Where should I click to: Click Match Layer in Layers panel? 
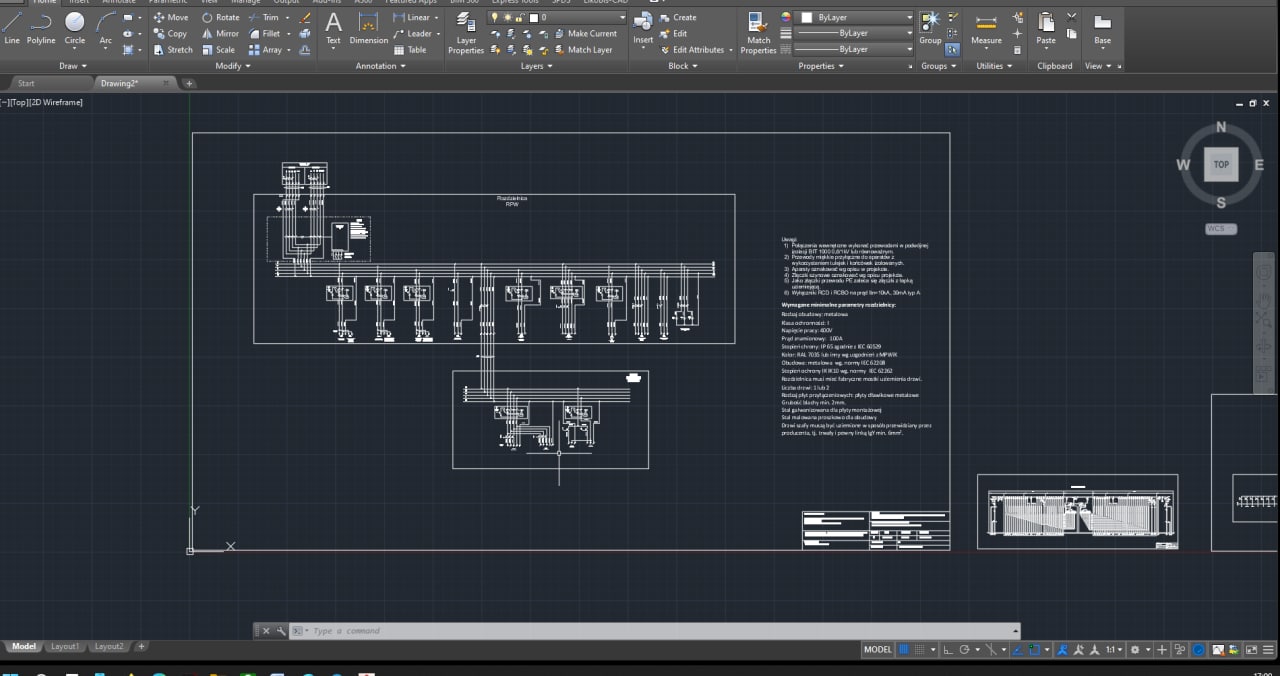click(x=582, y=49)
